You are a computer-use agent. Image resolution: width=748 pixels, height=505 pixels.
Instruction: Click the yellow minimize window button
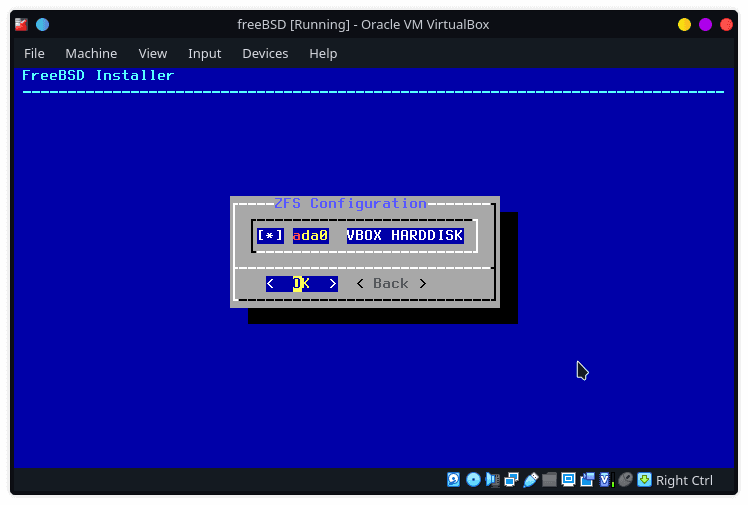tap(685, 24)
